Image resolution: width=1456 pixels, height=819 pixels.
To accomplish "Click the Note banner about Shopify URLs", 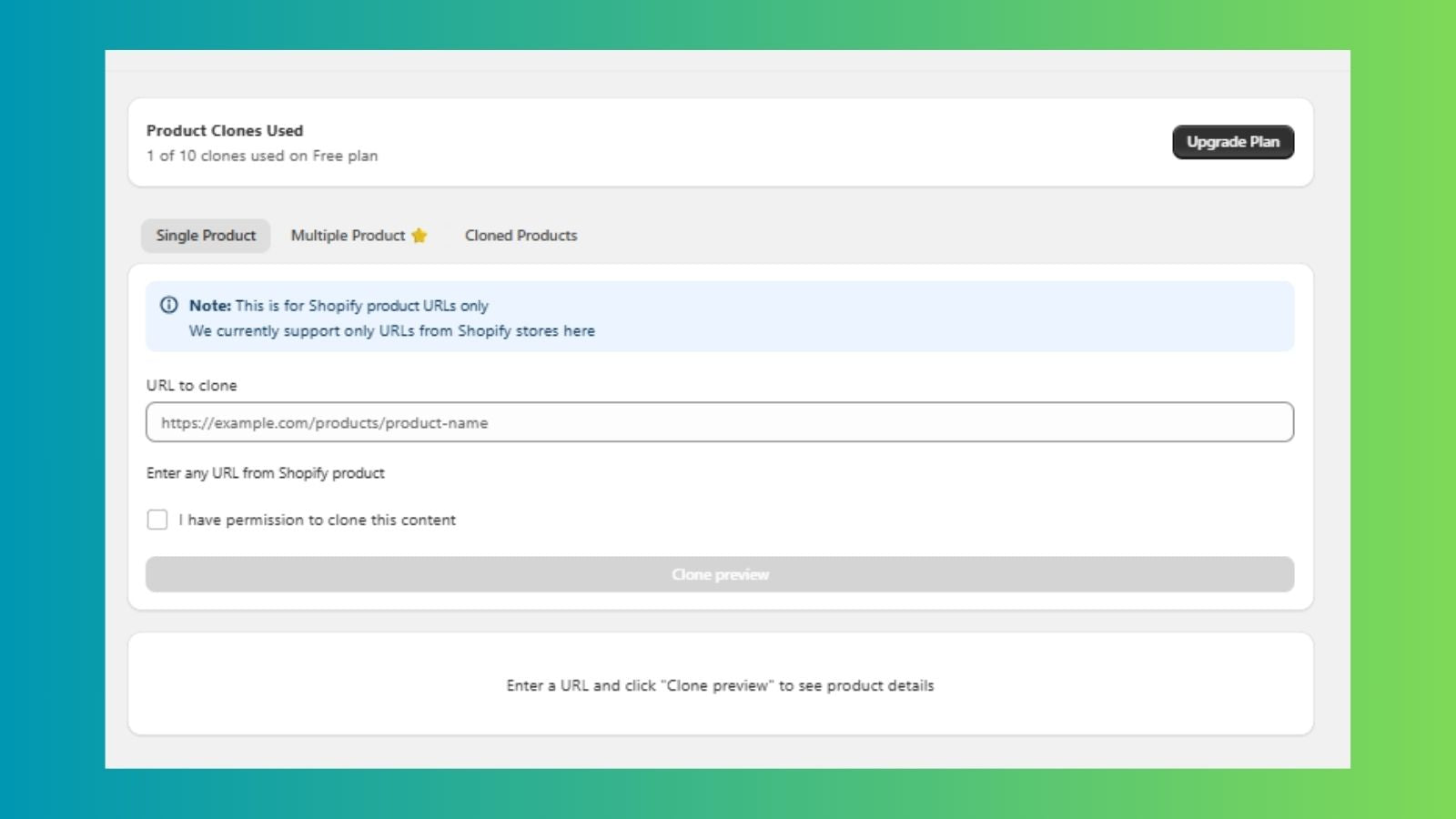I will (x=719, y=317).
